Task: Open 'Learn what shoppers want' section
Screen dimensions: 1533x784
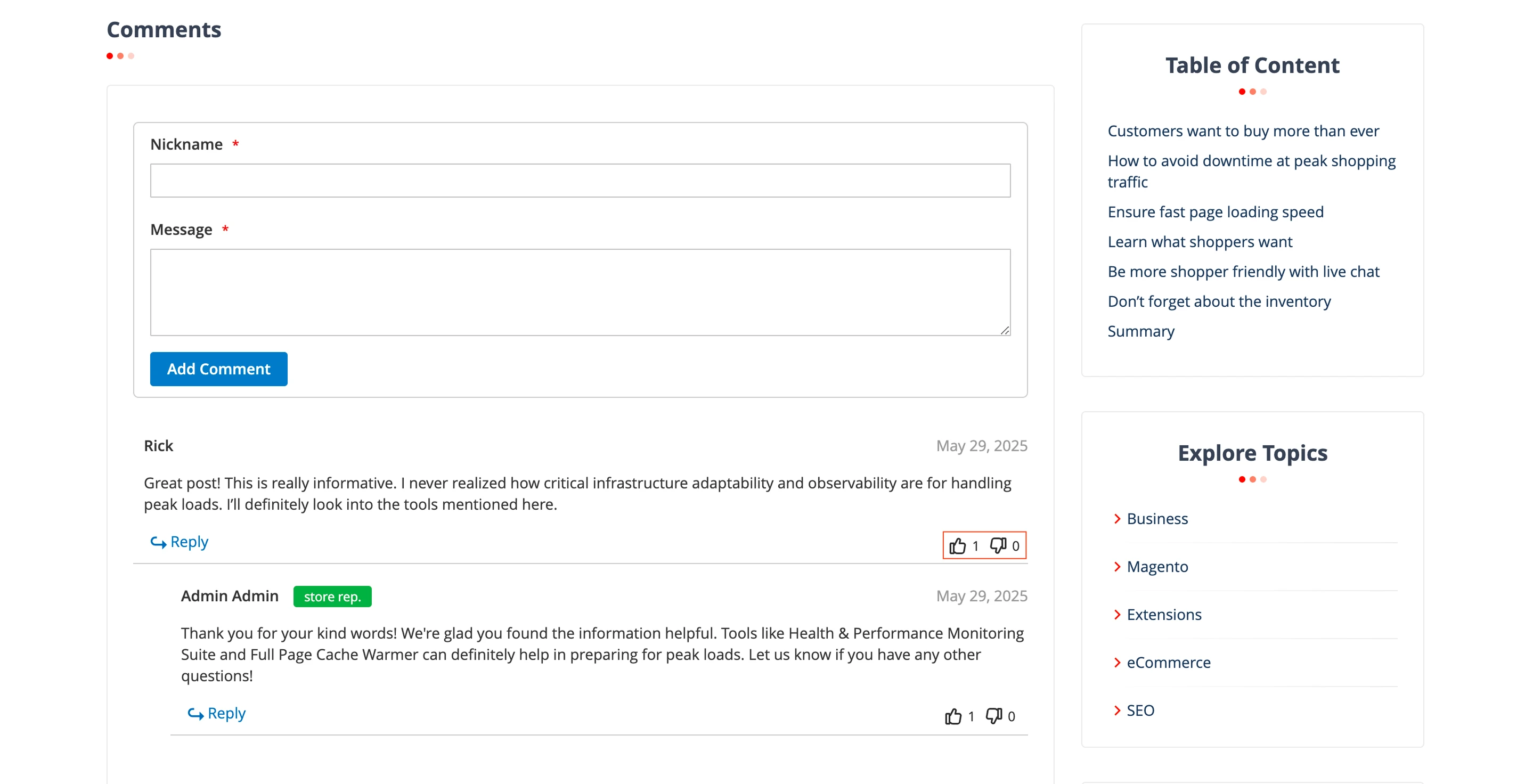Action: pyautogui.click(x=1200, y=241)
